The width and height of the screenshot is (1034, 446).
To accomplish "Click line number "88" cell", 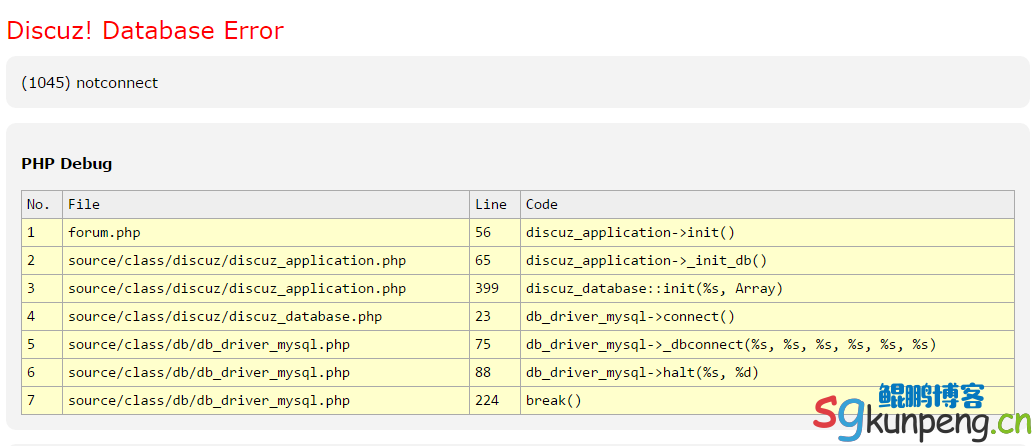I will [495, 373].
